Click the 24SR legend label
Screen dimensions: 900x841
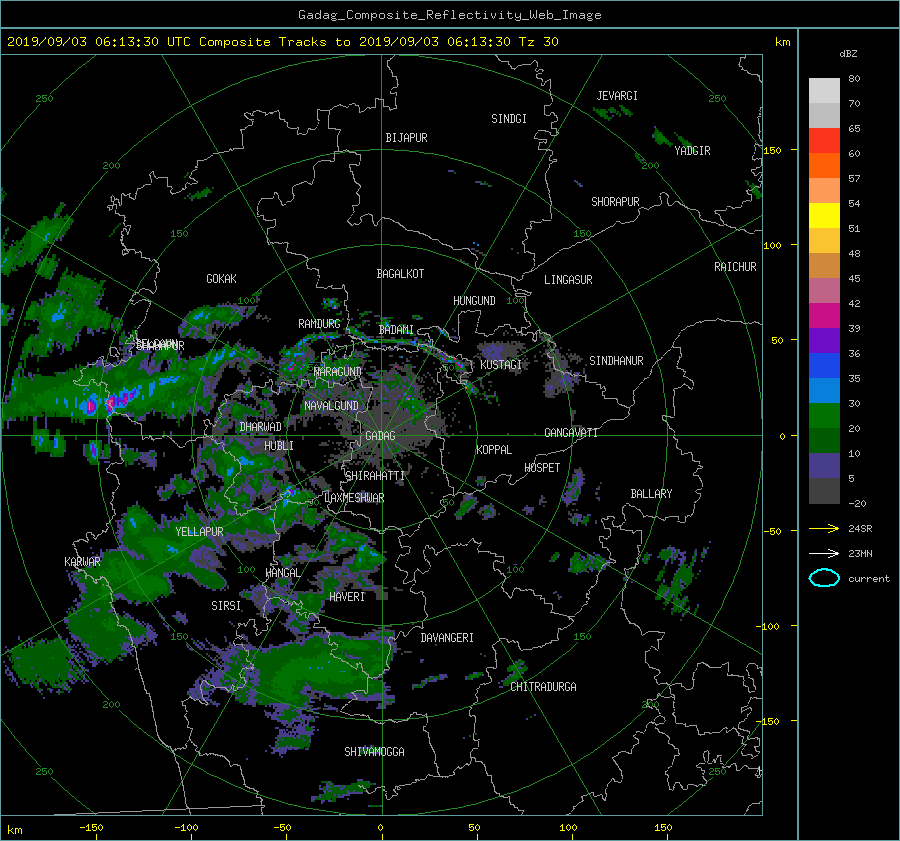(x=860, y=528)
